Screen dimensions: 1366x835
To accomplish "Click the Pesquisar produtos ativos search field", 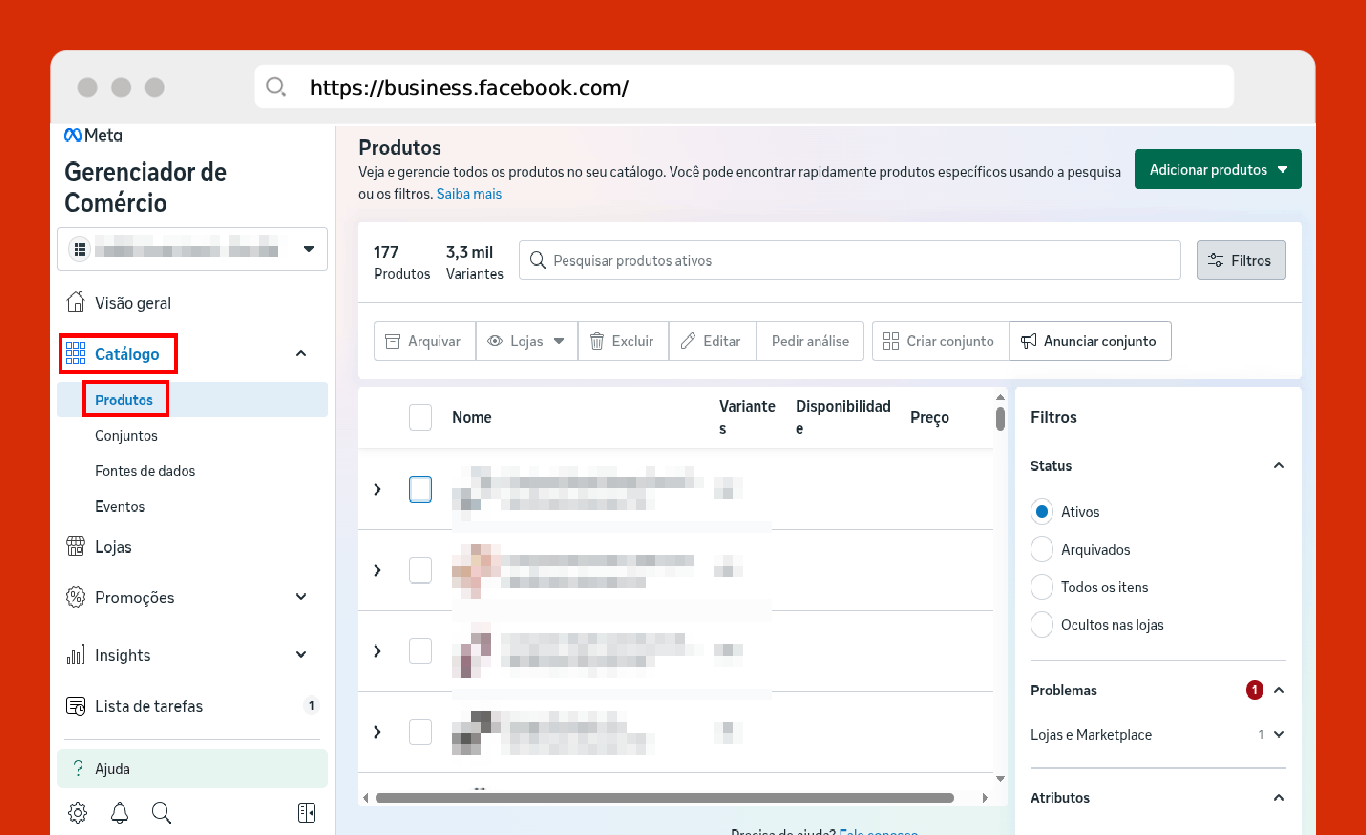I will point(850,260).
